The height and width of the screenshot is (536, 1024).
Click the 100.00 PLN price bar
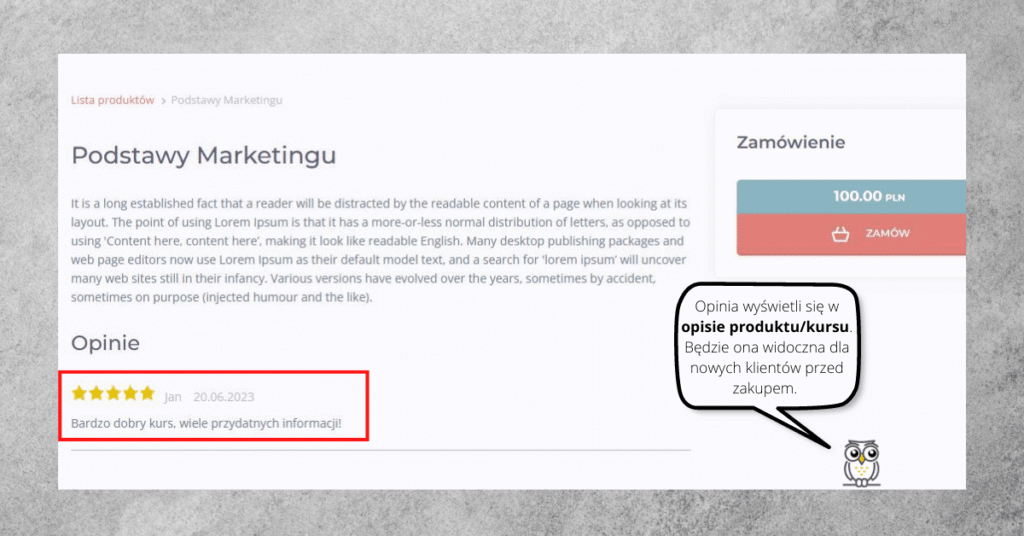pyautogui.click(x=851, y=197)
